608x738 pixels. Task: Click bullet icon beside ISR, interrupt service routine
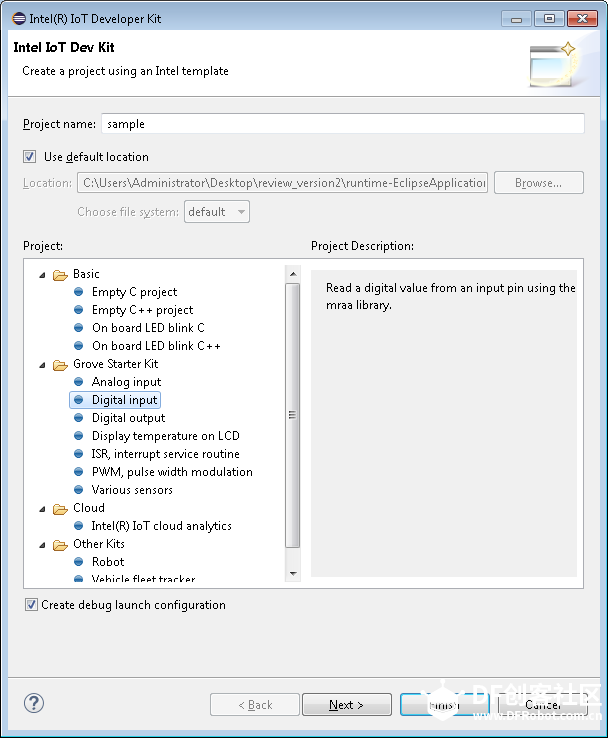click(79, 454)
